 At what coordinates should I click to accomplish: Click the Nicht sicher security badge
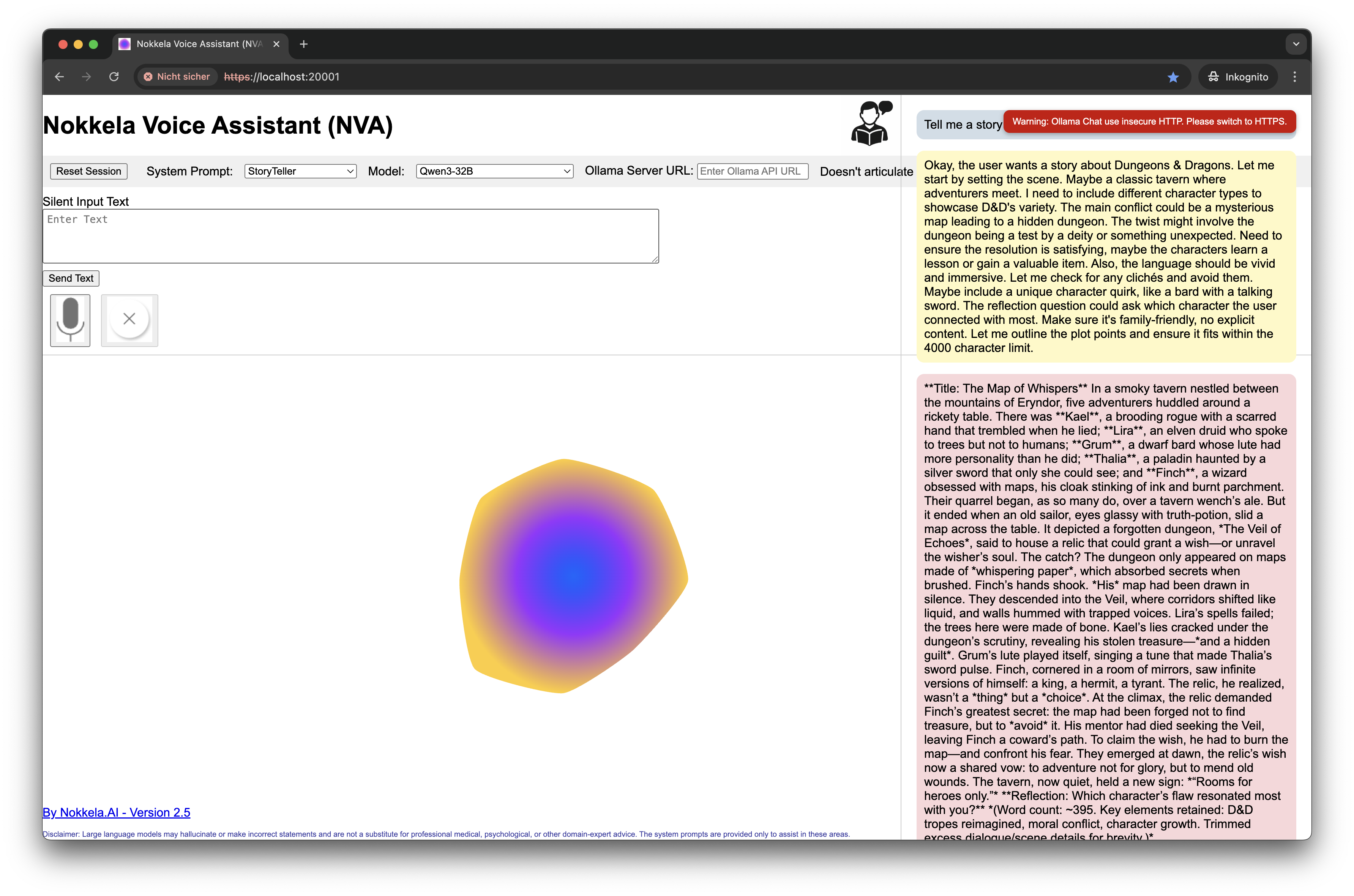click(x=177, y=77)
